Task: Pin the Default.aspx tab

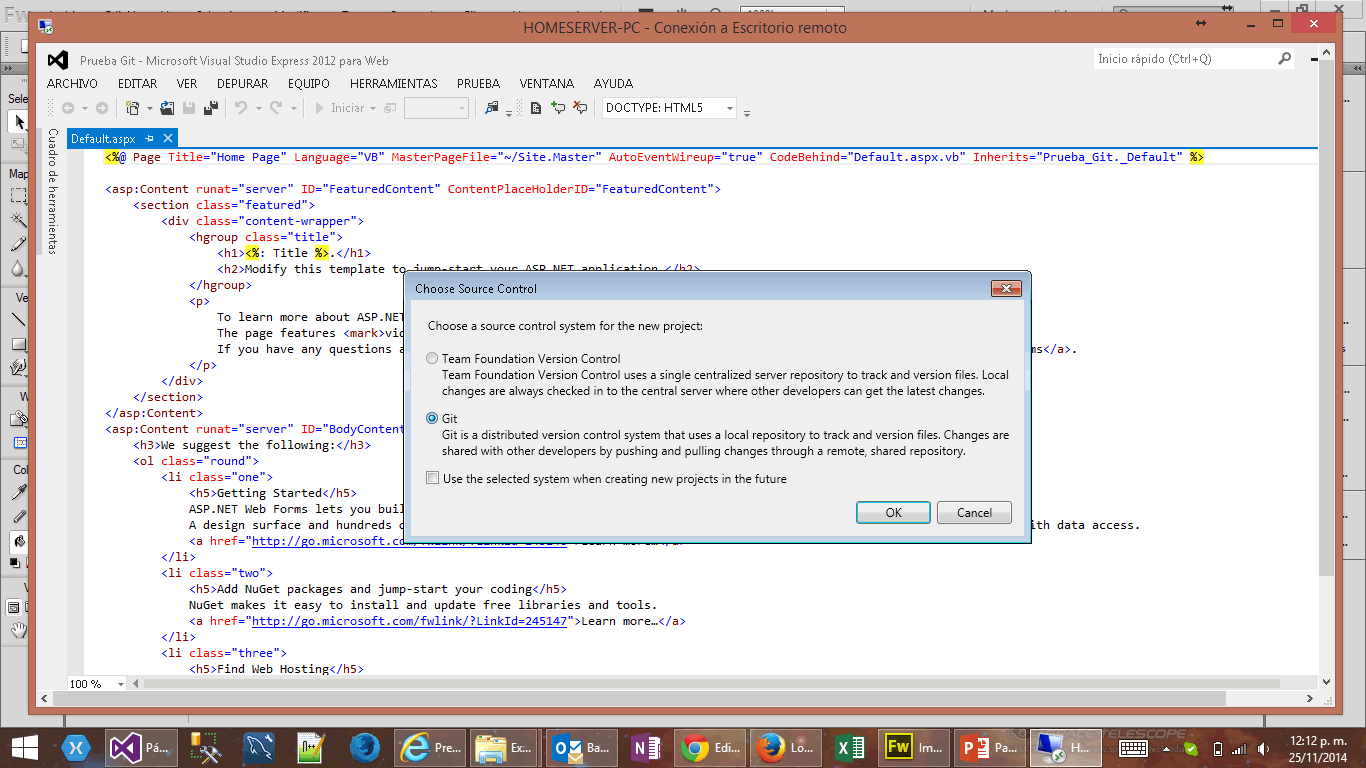Action: (x=149, y=139)
